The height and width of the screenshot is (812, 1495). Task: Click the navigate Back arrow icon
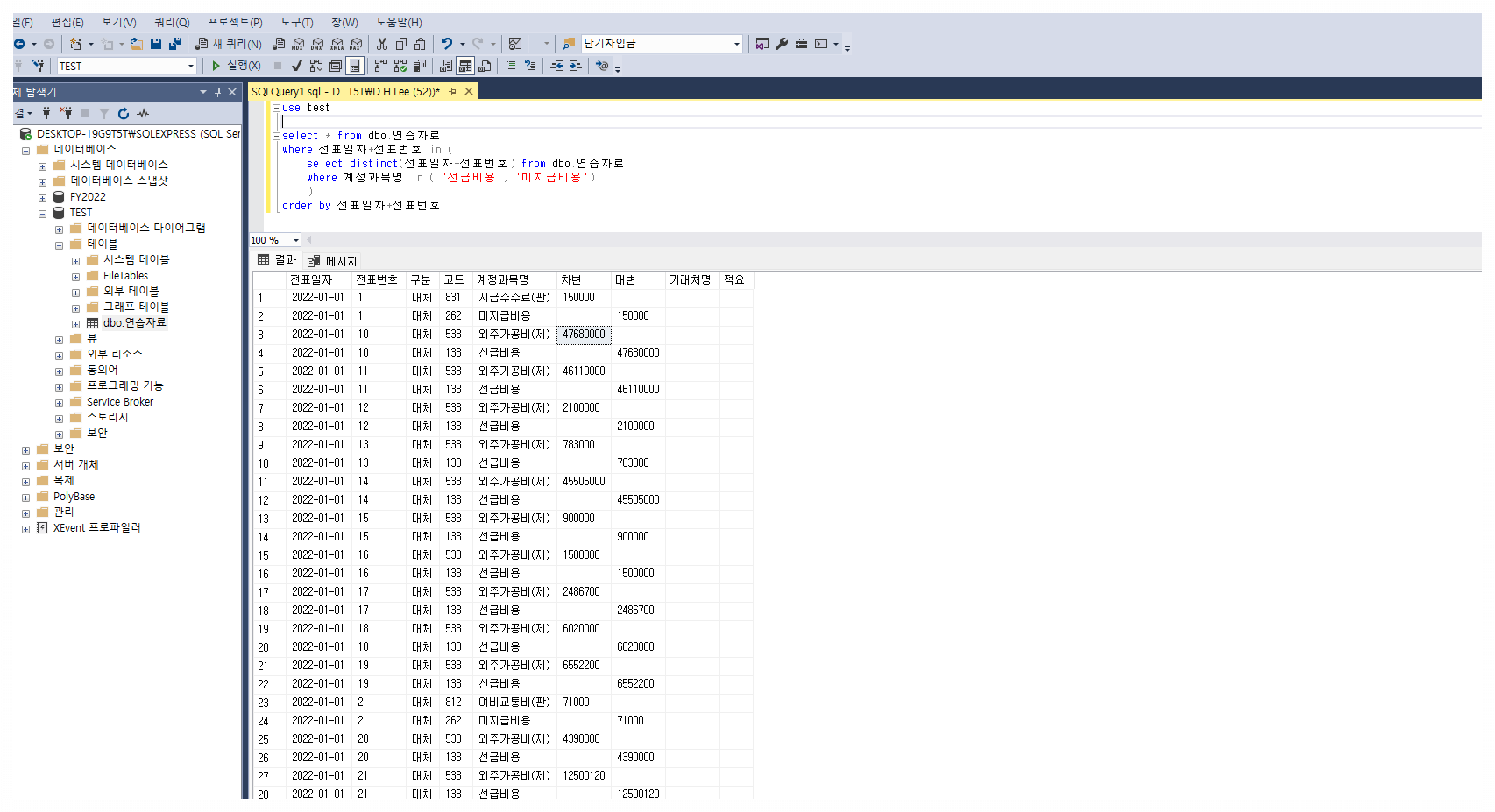coord(19,44)
